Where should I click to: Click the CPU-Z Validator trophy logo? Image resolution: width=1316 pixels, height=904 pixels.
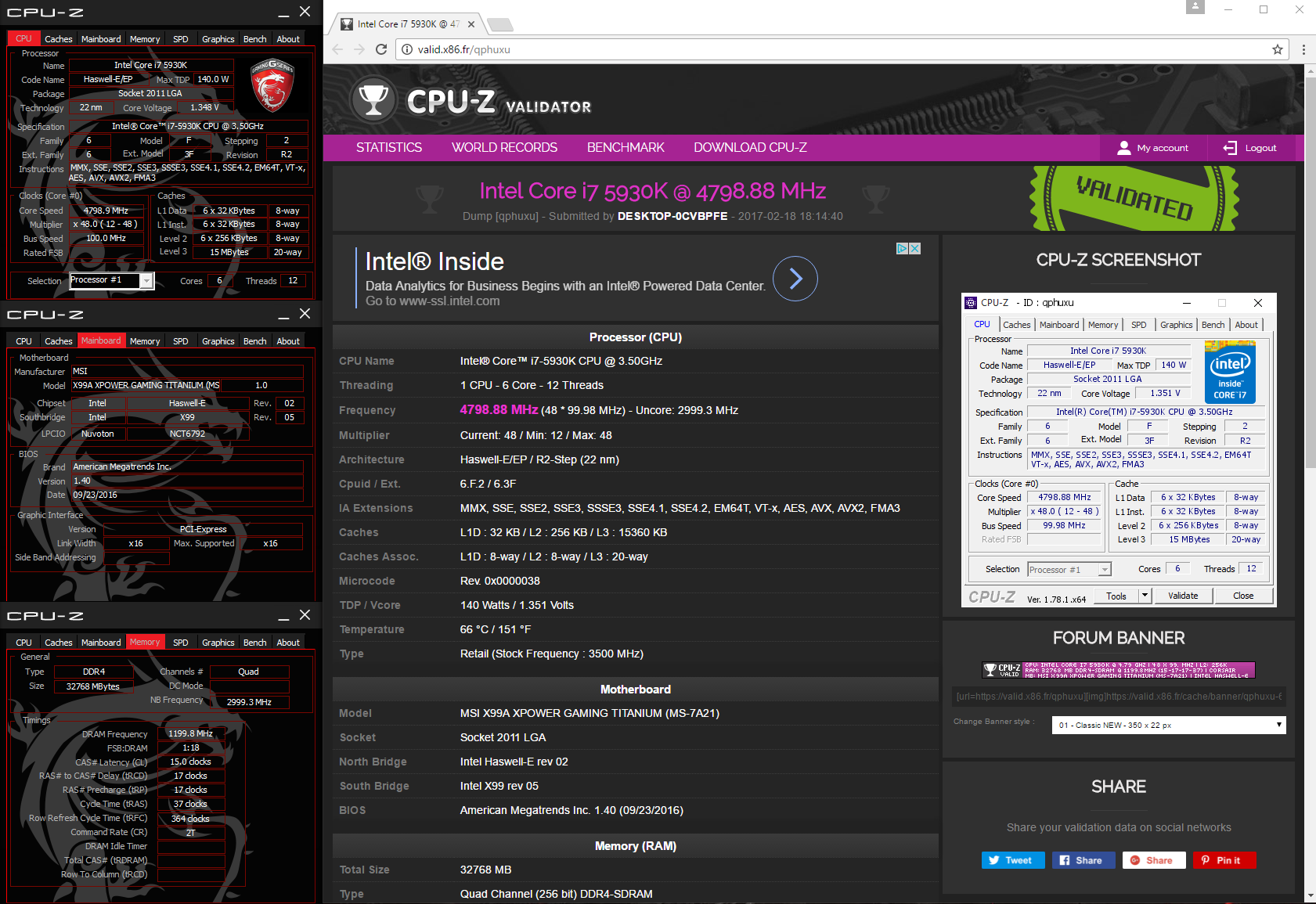tap(373, 101)
